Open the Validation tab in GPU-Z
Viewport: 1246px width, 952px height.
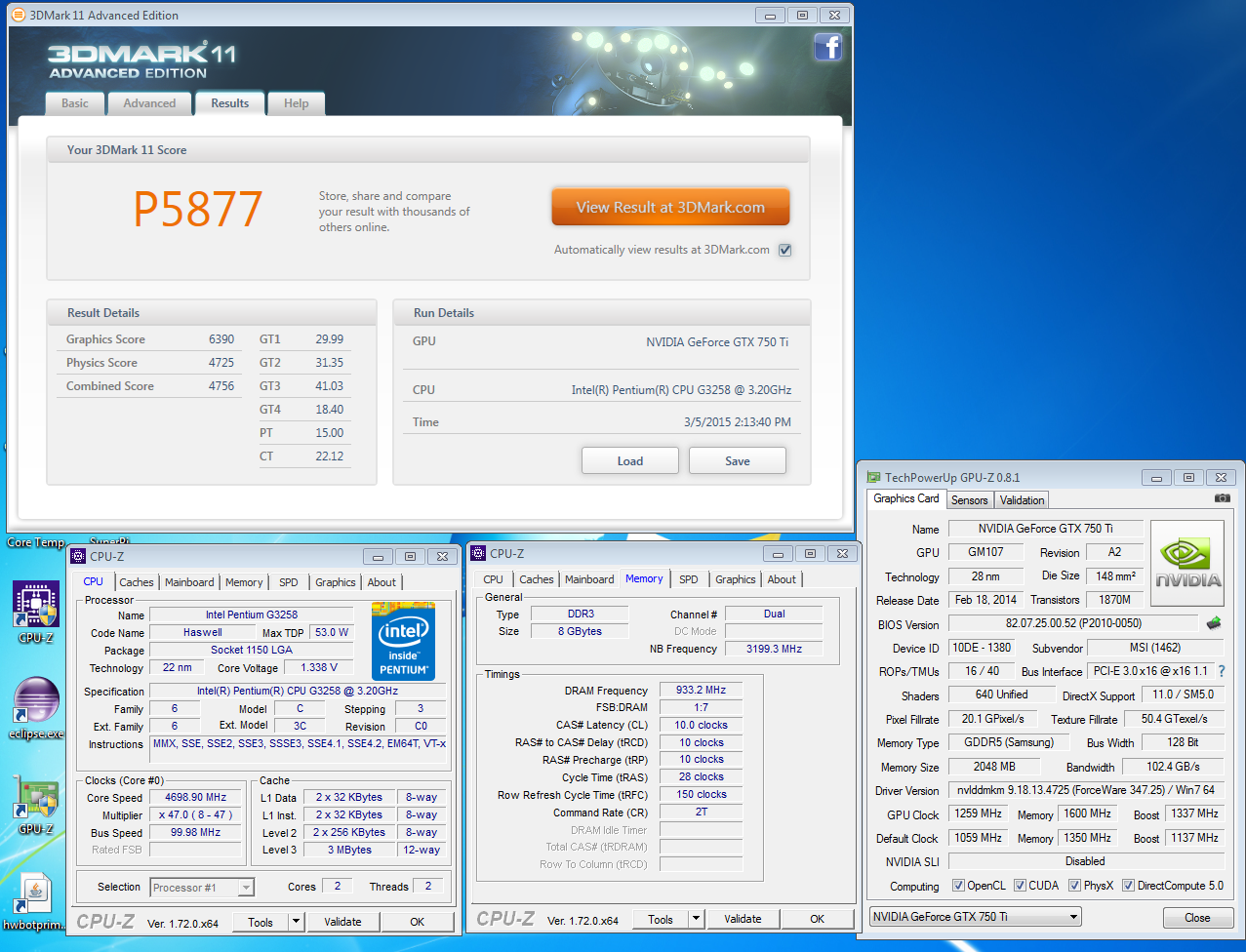point(1022,500)
